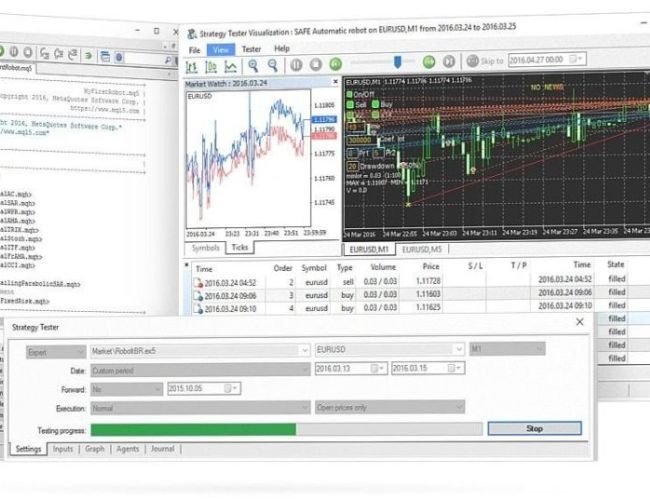Stop the visualization playback
The height and width of the screenshot is (500, 650).
pyautogui.click(x=316, y=64)
